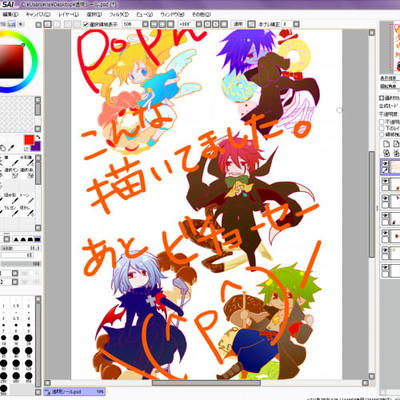Open the レイヤー(L) menu
The image size is (400, 400).
point(68,15)
